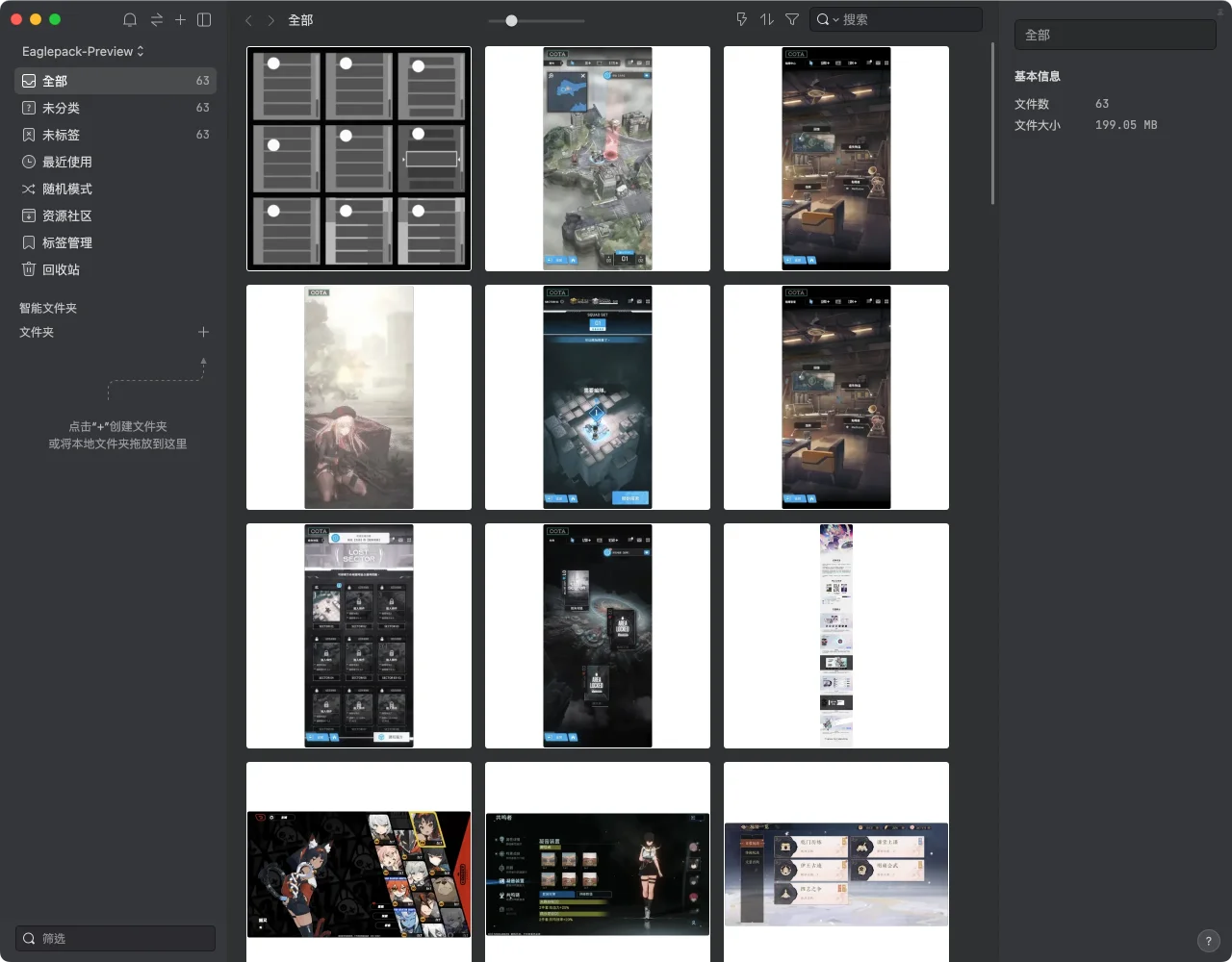
Task: Click the 筛选 filter input field
Action: (x=115, y=938)
